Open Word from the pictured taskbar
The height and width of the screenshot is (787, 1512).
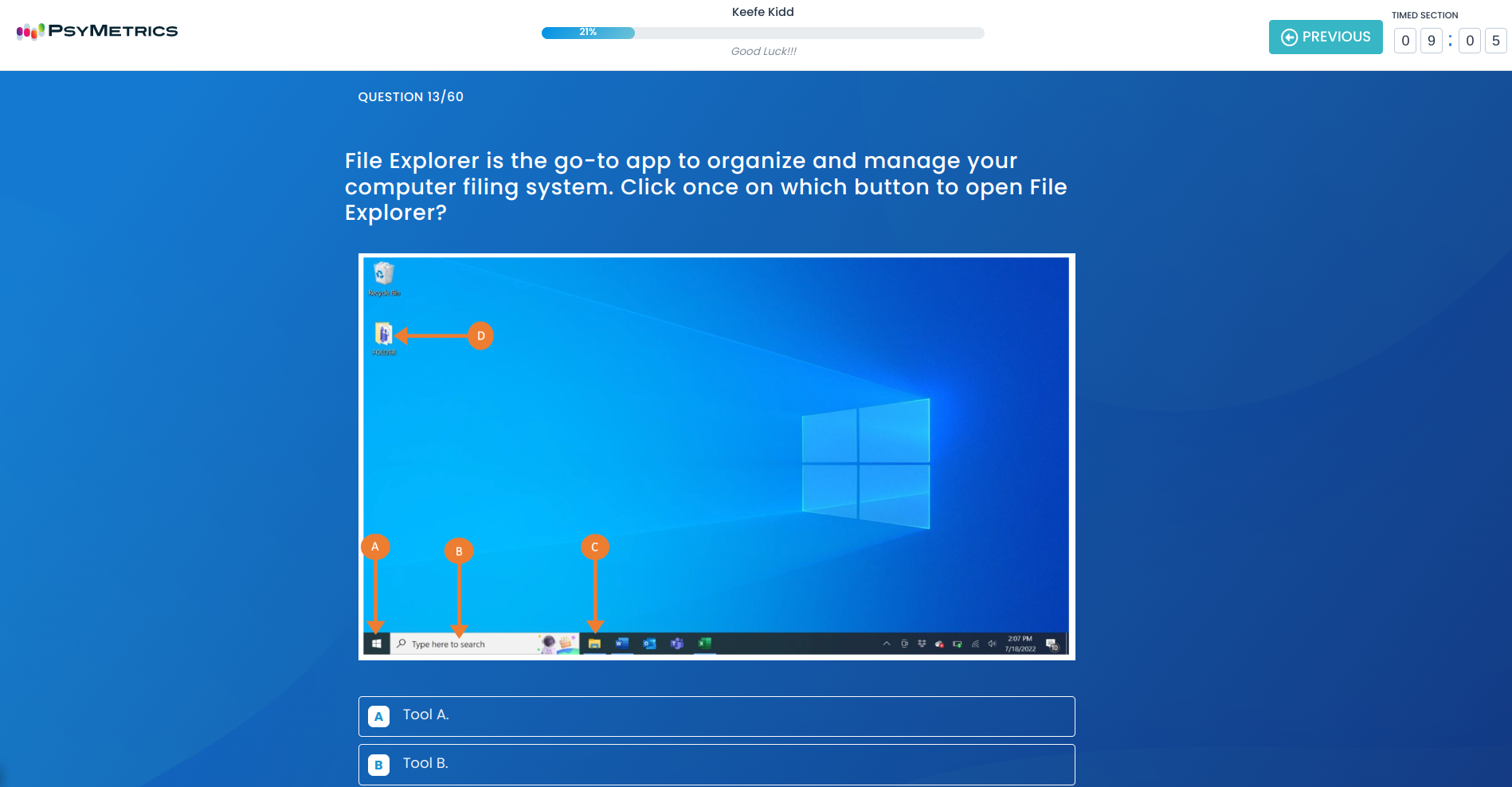point(622,644)
